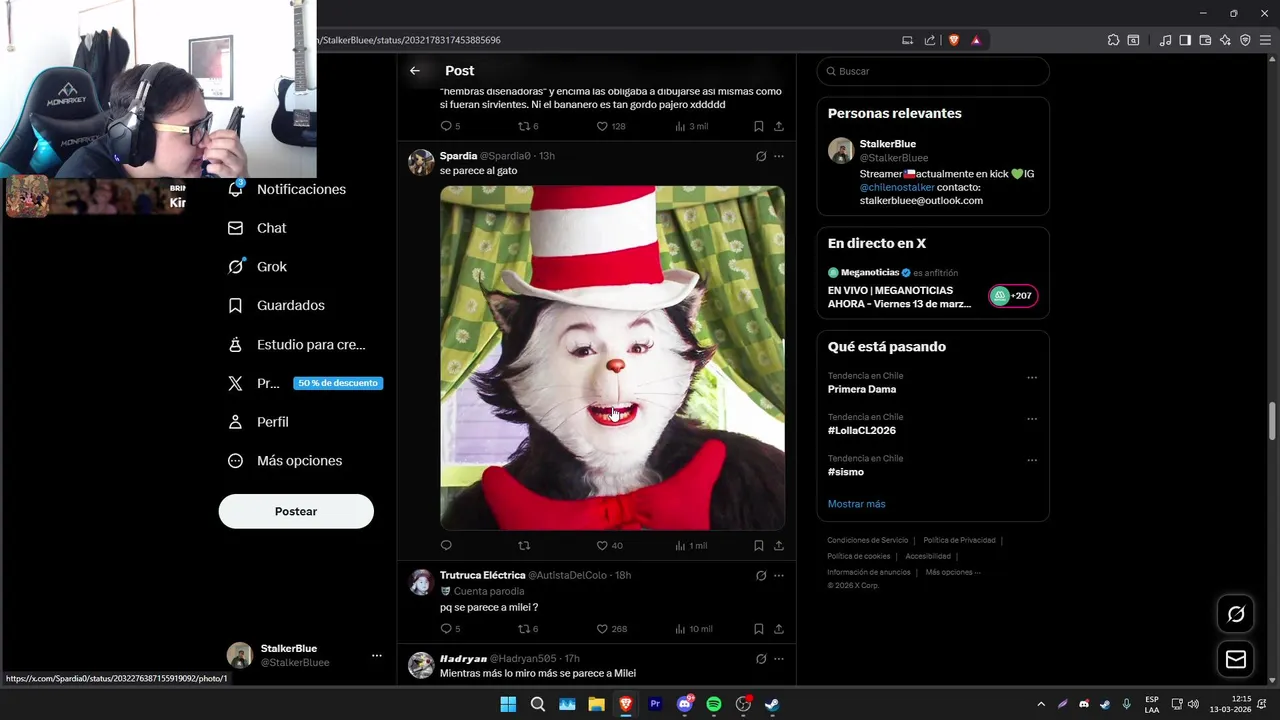The height and width of the screenshot is (720, 1280).
Task: Bookmark Trutruca Eléctrica's post
Action: click(759, 629)
